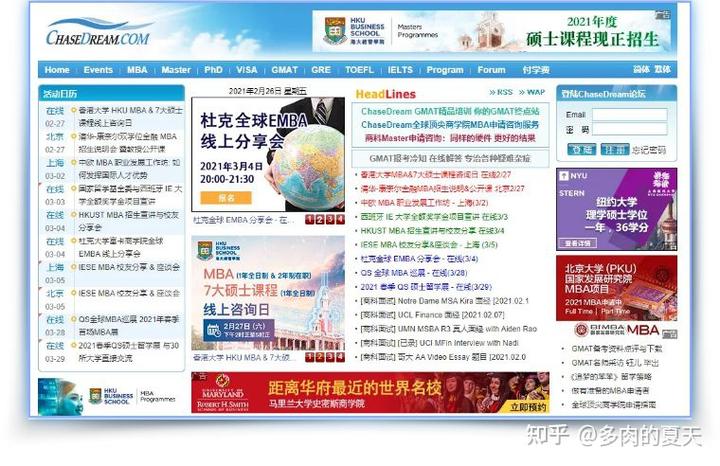
Task: Open HKUST MBA 招生宣讲与校友分享 在线3/4 link
Action: (x=432, y=230)
